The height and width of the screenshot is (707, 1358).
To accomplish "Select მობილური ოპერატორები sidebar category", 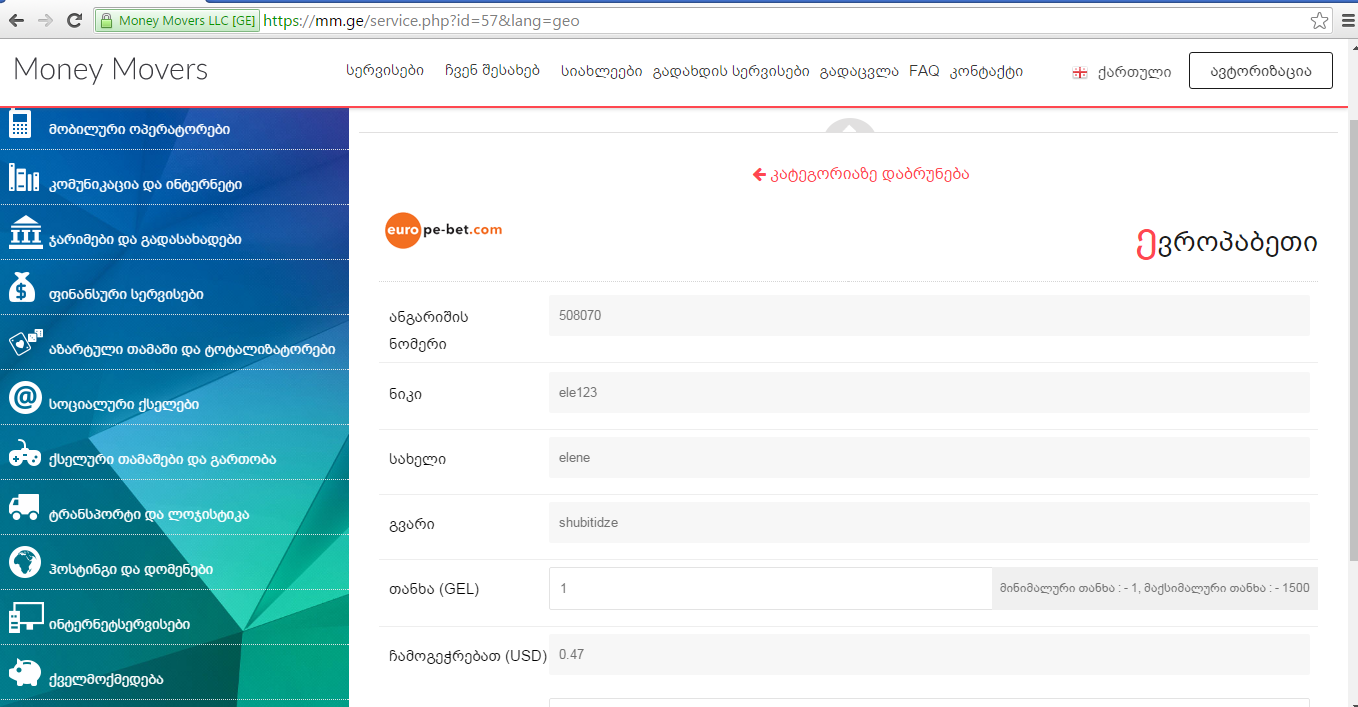I will [x=174, y=129].
